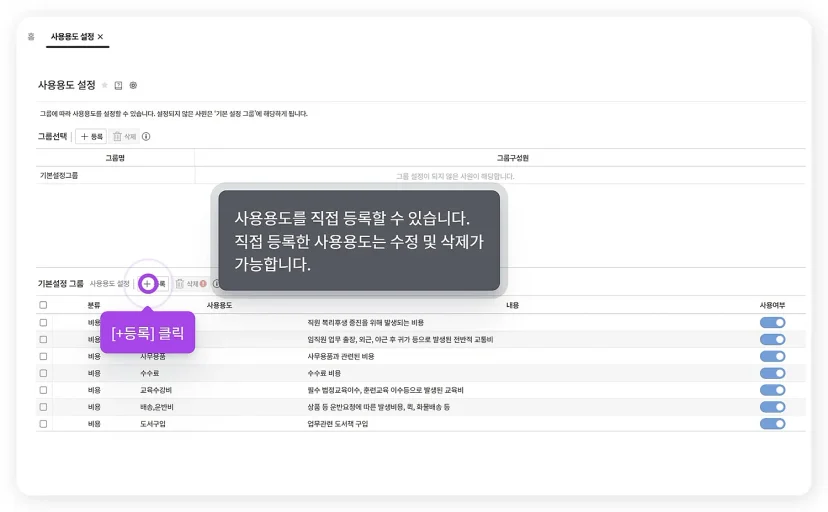This screenshot has width=828, height=512.
Task: Show the info icon next to group 삭제
Action: pyautogui.click(x=146, y=136)
